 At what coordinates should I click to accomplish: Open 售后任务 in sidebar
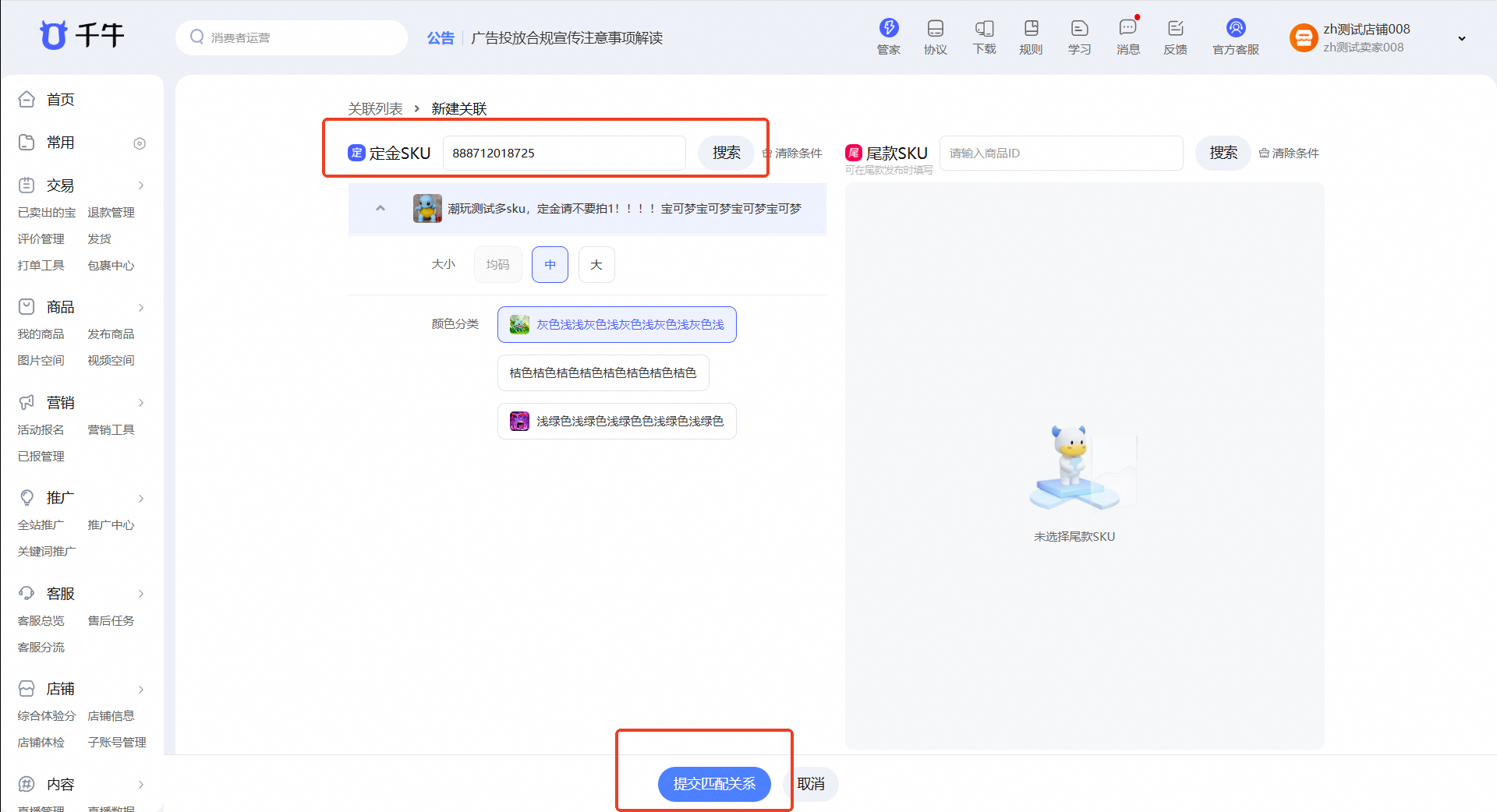point(111,621)
